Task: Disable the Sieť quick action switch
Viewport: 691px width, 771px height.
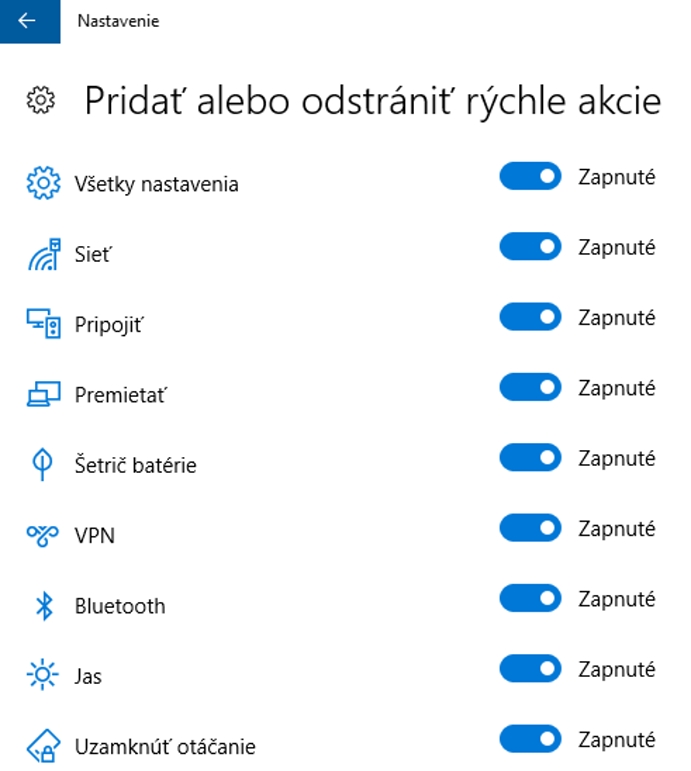Action: point(530,247)
